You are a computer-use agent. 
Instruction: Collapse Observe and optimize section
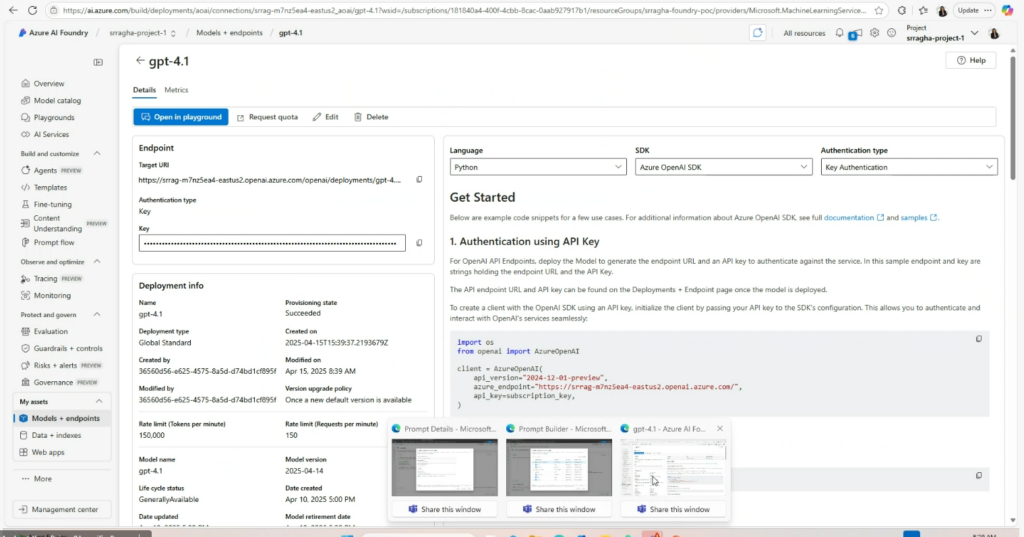point(97,261)
